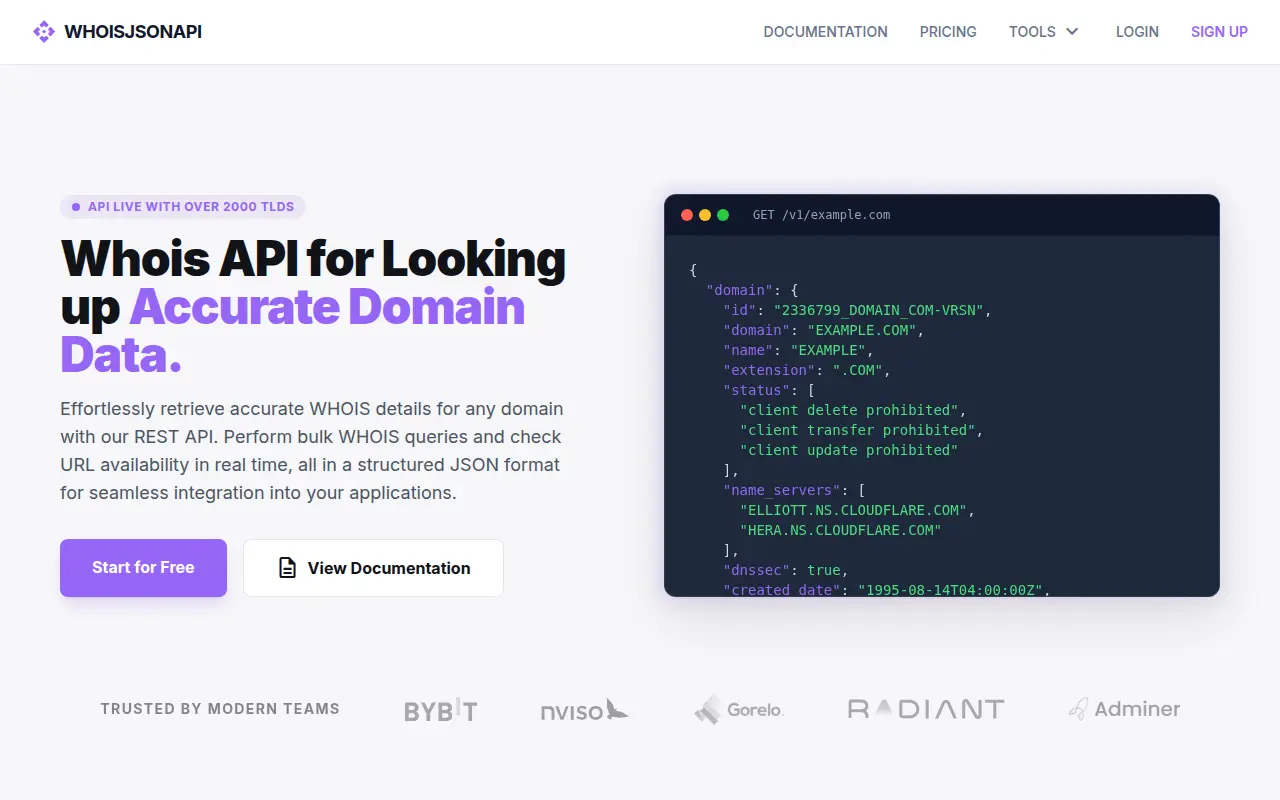Open the Login page
Viewport: 1280px width, 800px height.
(1137, 32)
